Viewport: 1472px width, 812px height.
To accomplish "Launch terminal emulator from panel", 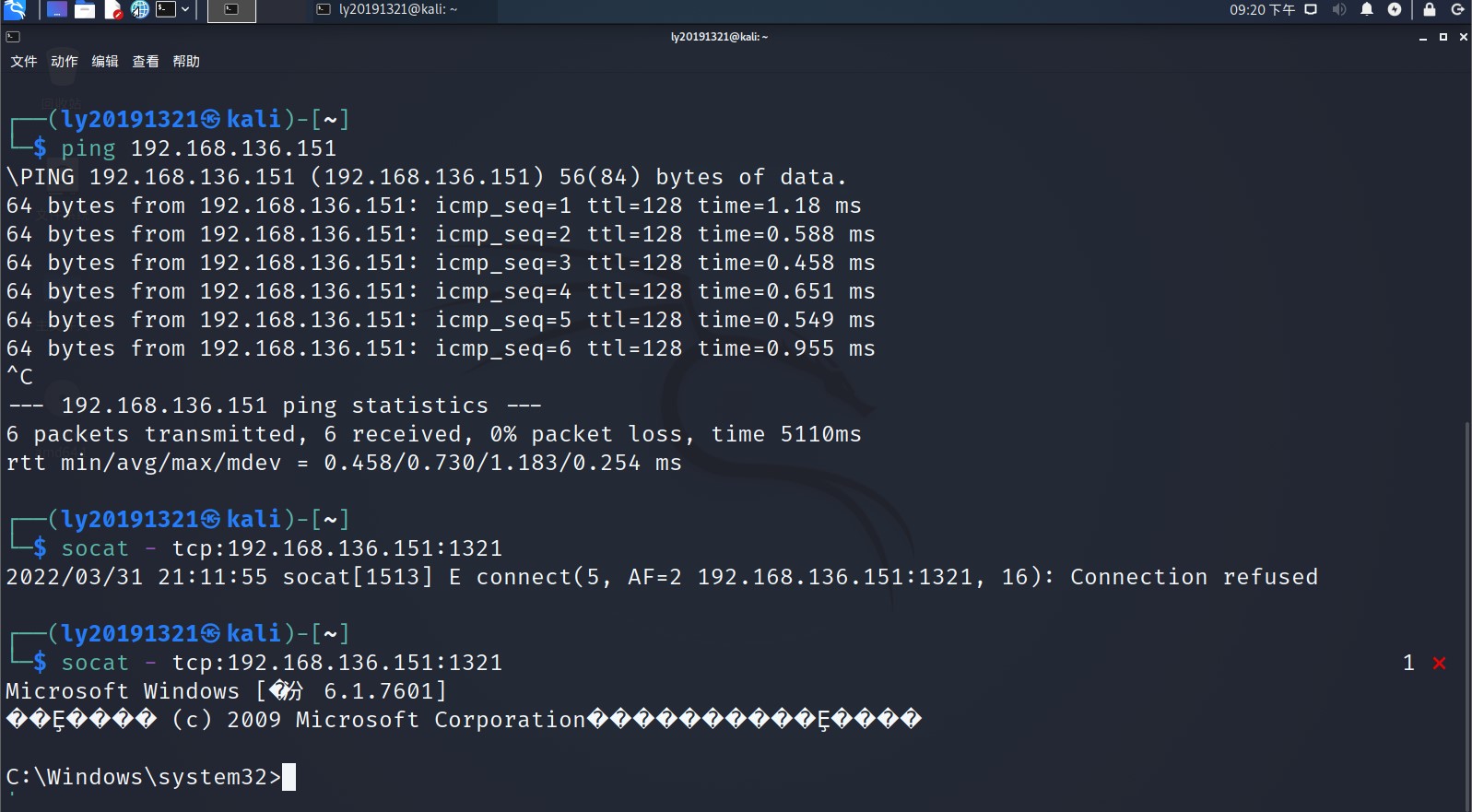I will point(166,10).
